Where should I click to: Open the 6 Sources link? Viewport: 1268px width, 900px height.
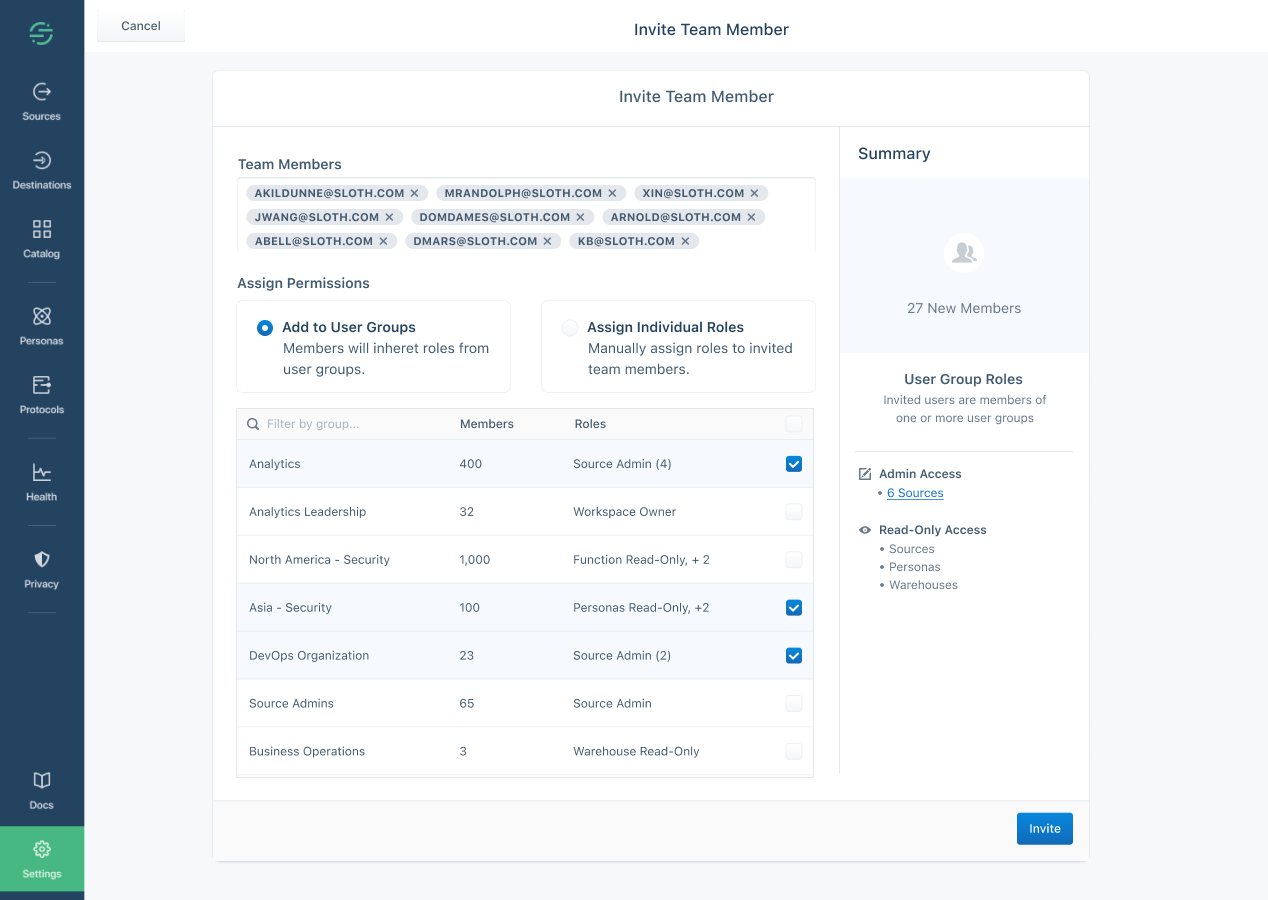pos(915,493)
